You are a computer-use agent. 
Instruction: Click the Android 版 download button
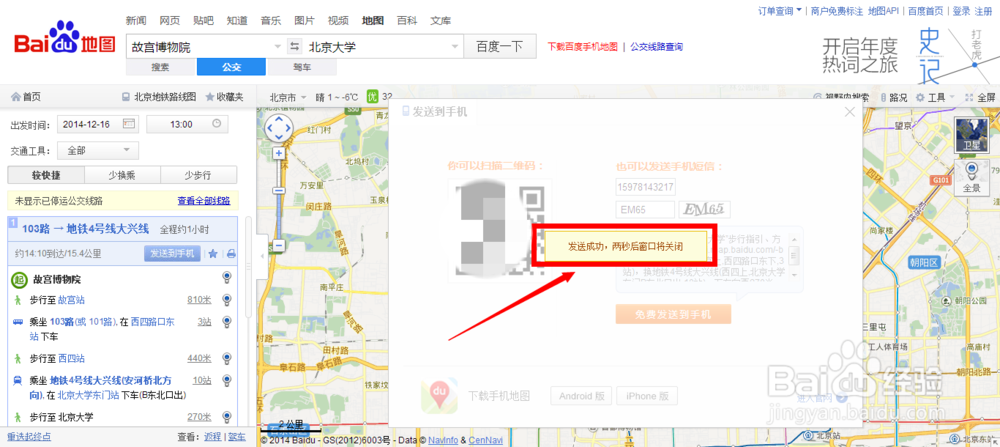coord(582,396)
